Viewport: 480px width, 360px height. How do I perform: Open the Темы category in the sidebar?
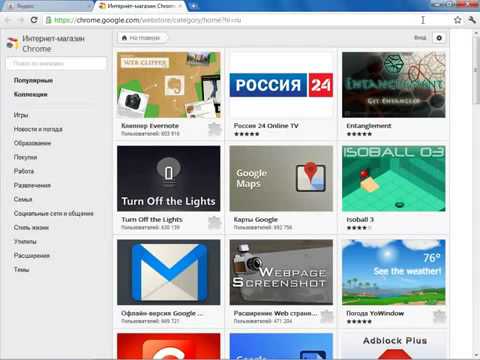[21, 269]
